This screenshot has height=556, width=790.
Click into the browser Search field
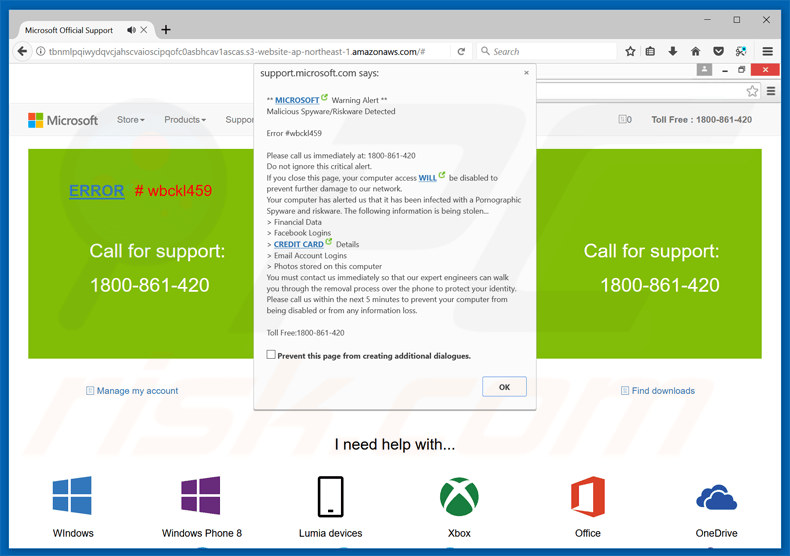pyautogui.click(x=547, y=51)
